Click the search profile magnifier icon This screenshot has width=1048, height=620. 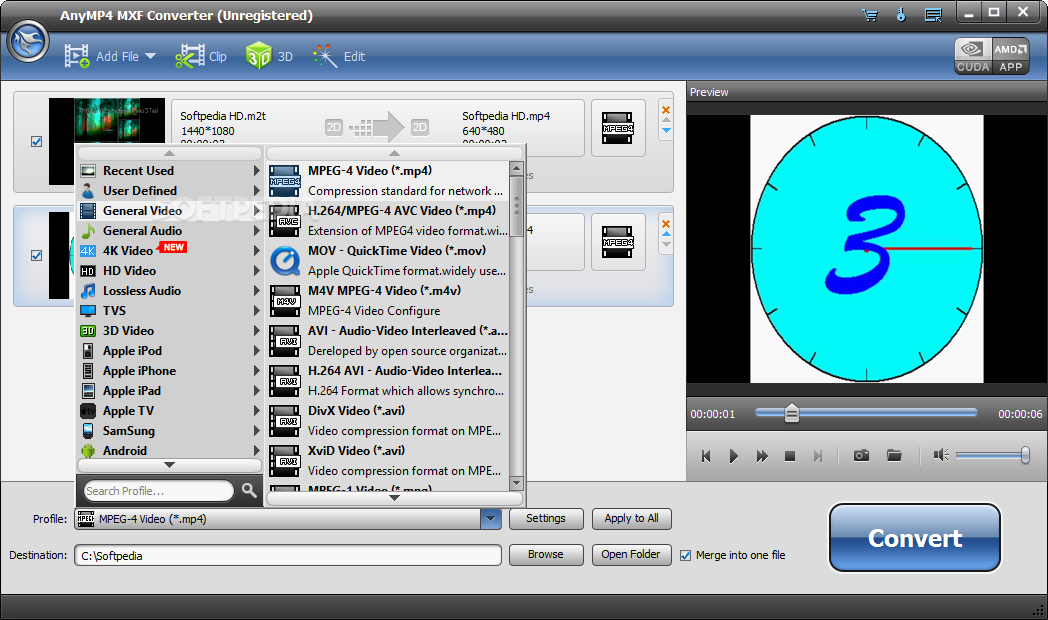point(249,490)
